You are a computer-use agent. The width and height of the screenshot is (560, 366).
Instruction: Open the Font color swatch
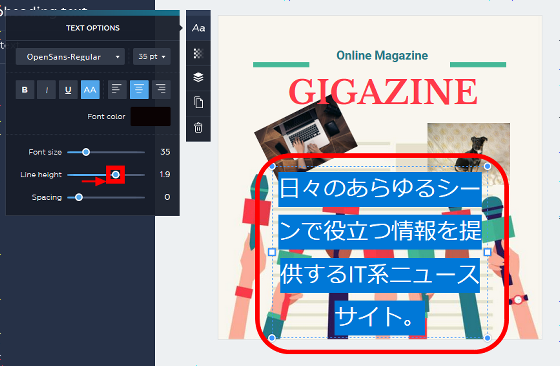coord(150,116)
